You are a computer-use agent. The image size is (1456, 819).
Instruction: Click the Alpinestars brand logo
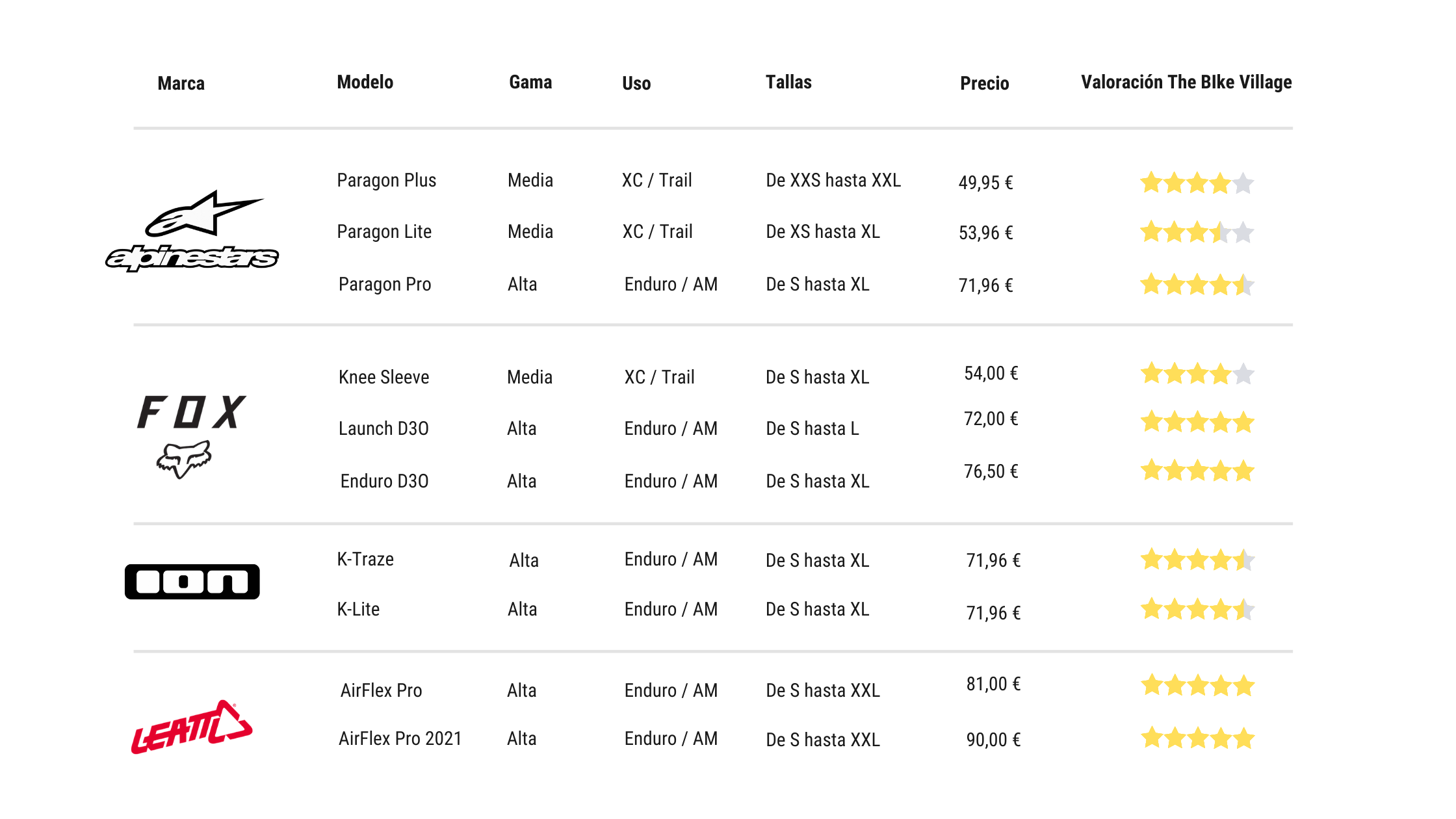click(192, 232)
